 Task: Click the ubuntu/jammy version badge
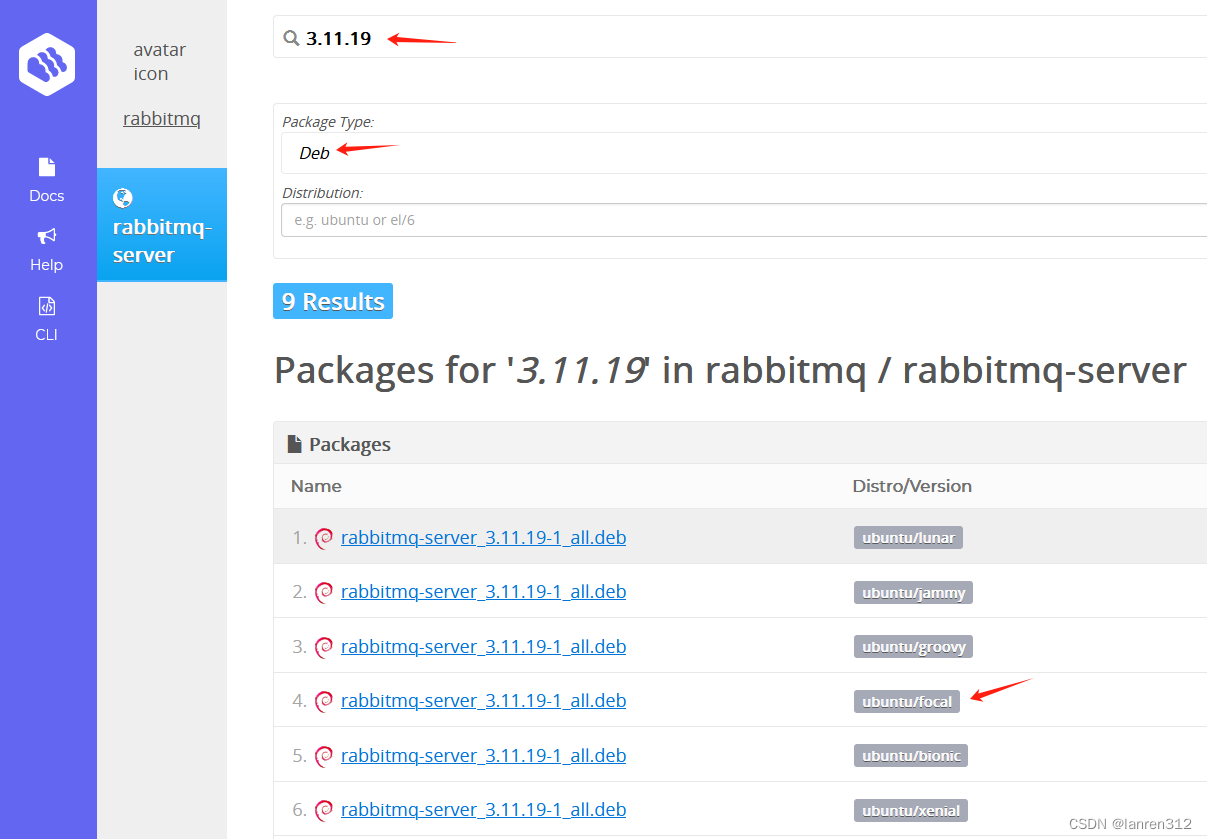point(912,591)
